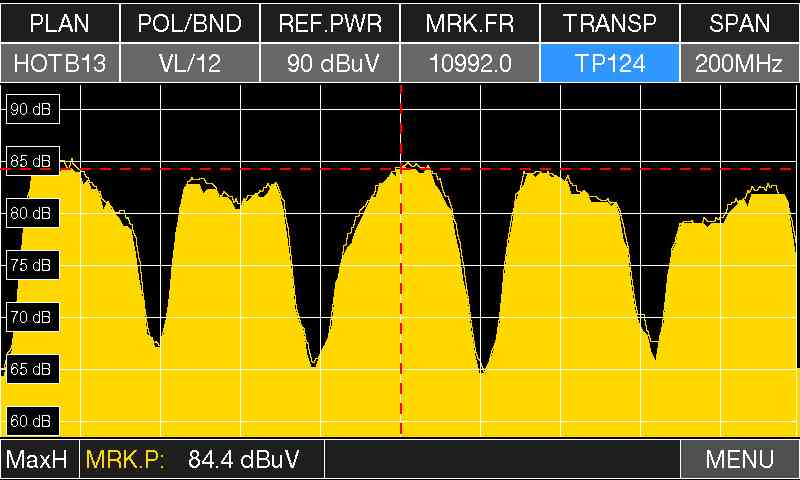Edit the 10992.0 marker frequency value

[x=470, y=63]
